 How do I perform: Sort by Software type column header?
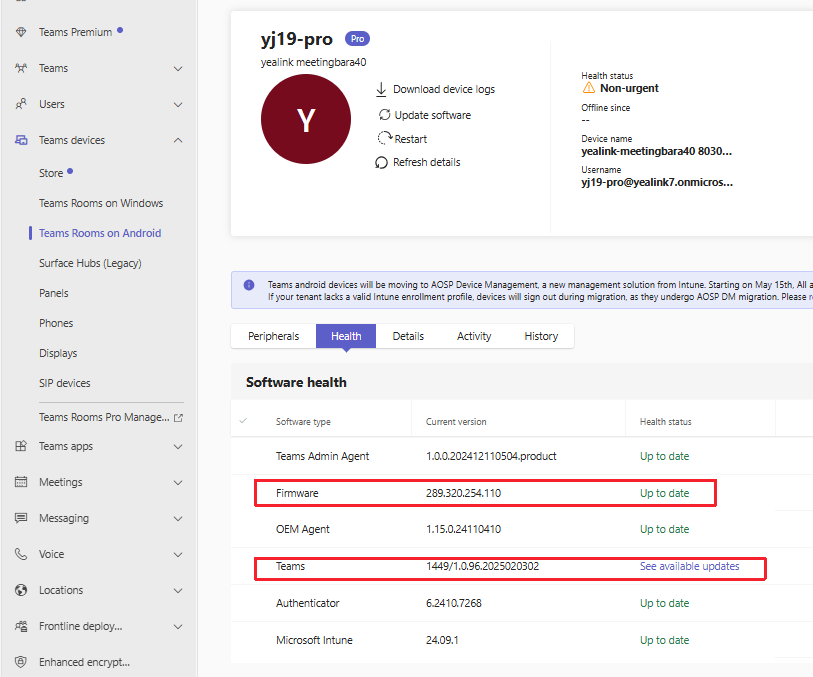point(303,422)
